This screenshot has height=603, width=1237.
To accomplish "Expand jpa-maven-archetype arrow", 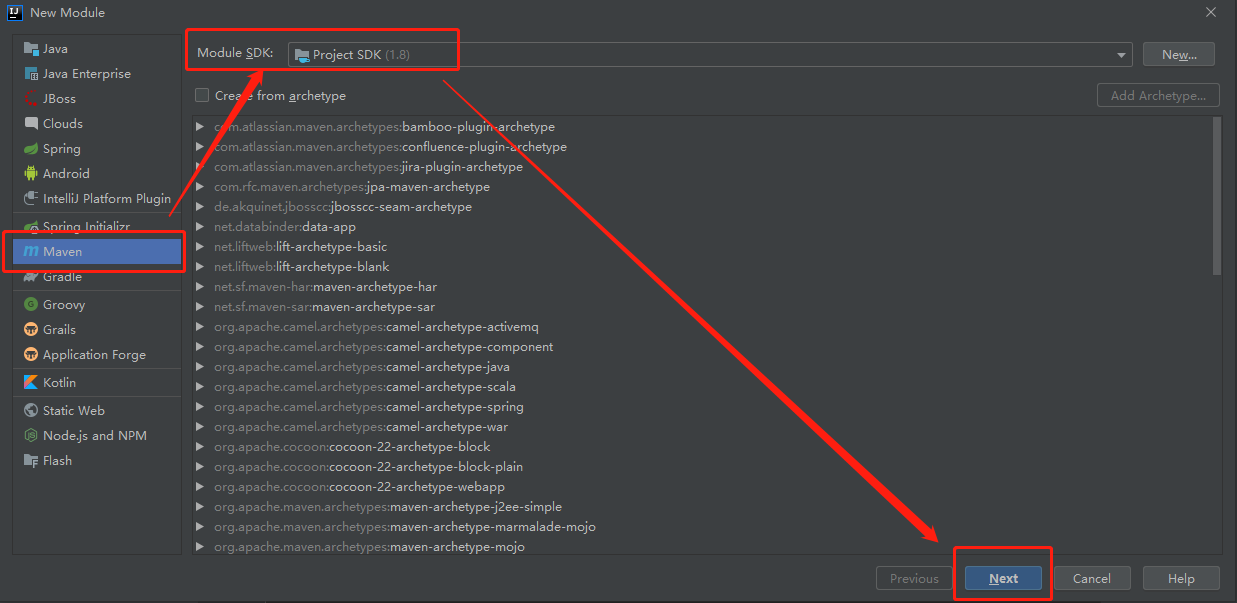I will [200, 187].
